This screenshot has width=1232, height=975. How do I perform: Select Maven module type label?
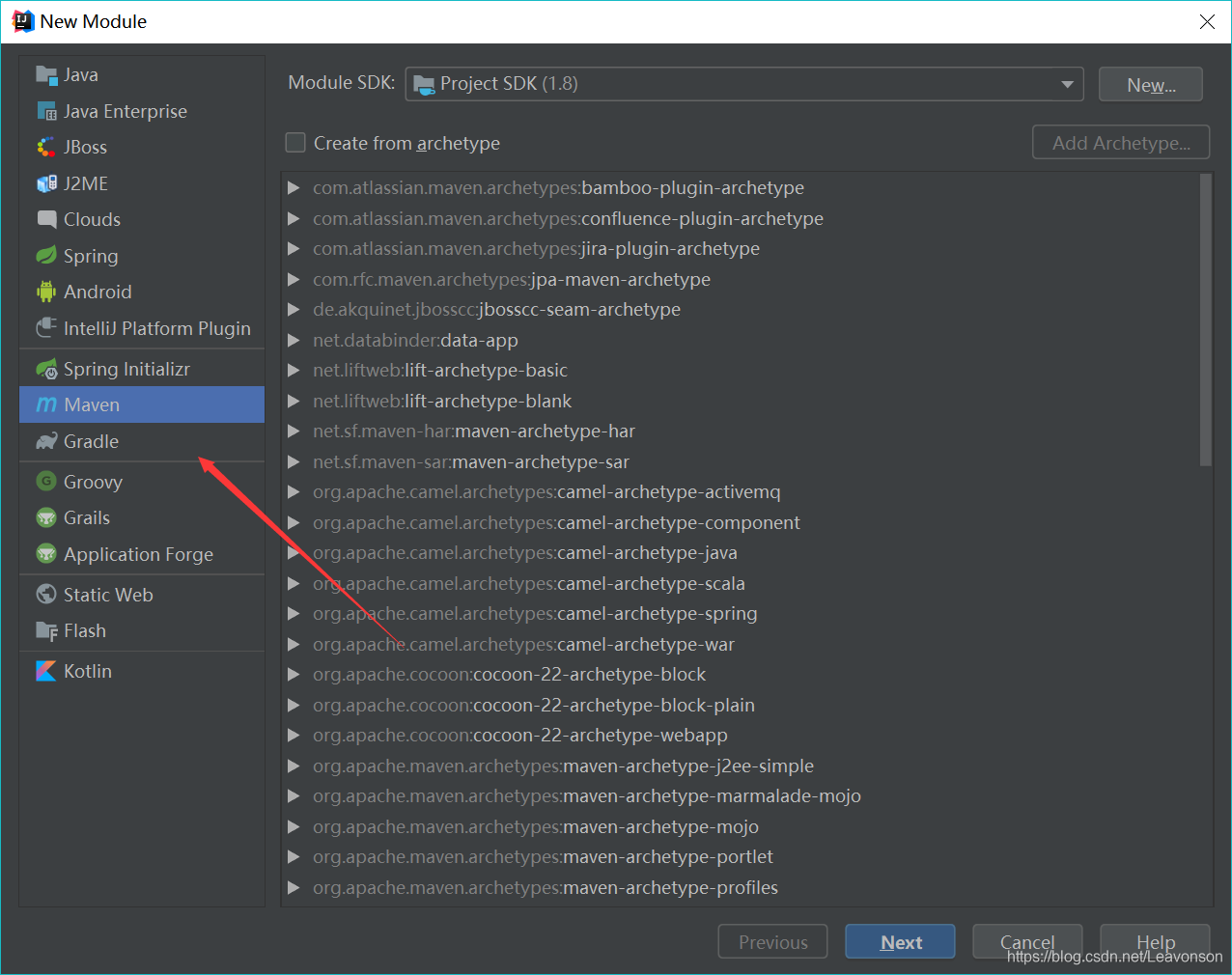(92, 405)
